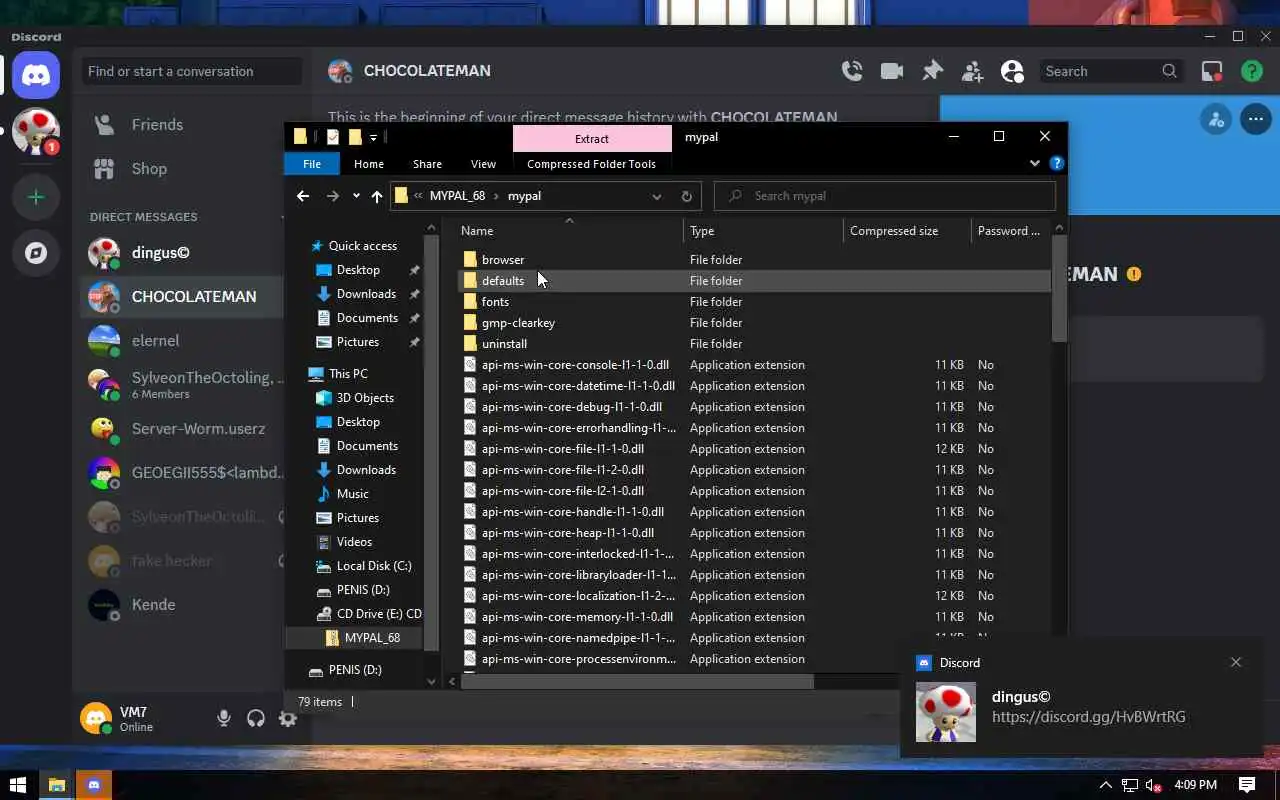Sort by Compressed size column

click(x=907, y=231)
